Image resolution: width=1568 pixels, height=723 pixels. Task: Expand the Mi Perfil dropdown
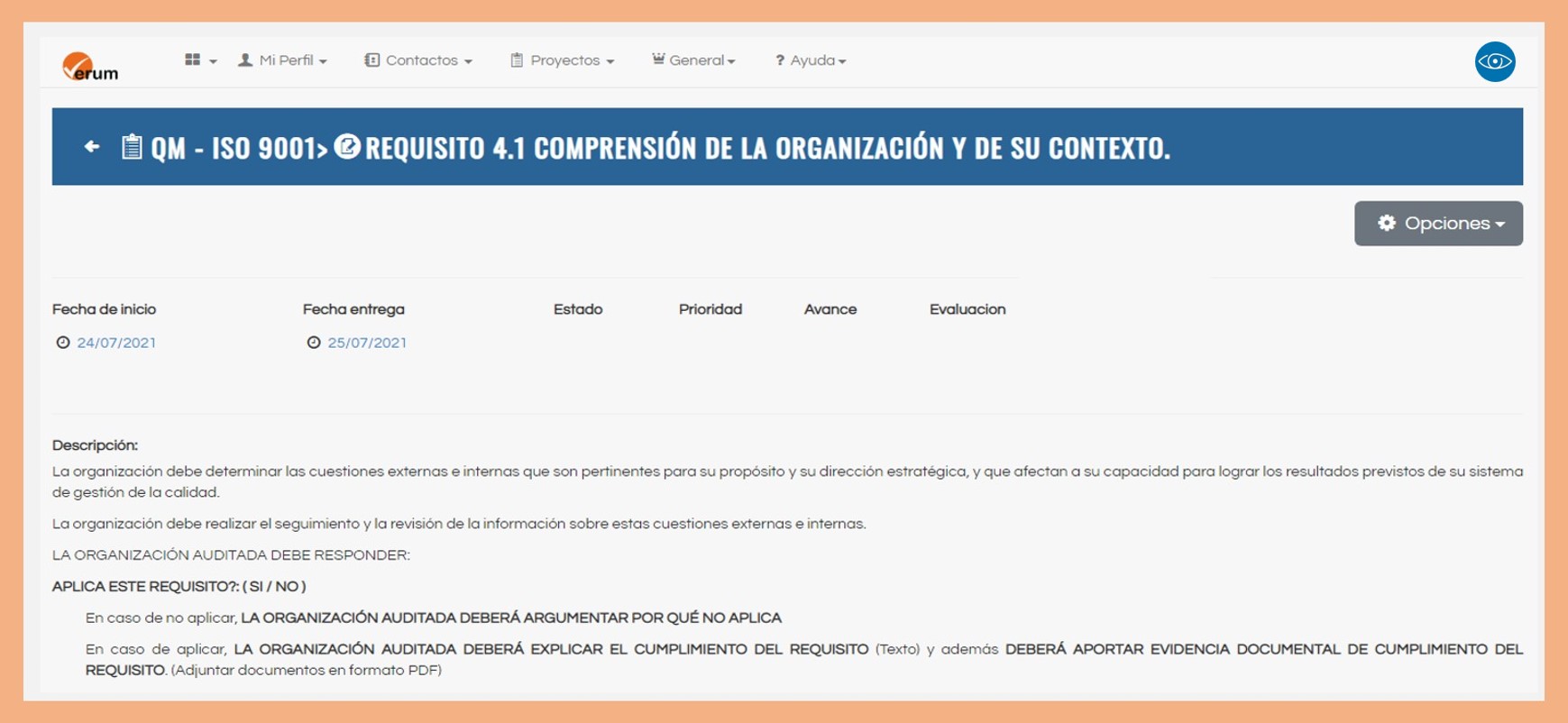click(x=283, y=60)
